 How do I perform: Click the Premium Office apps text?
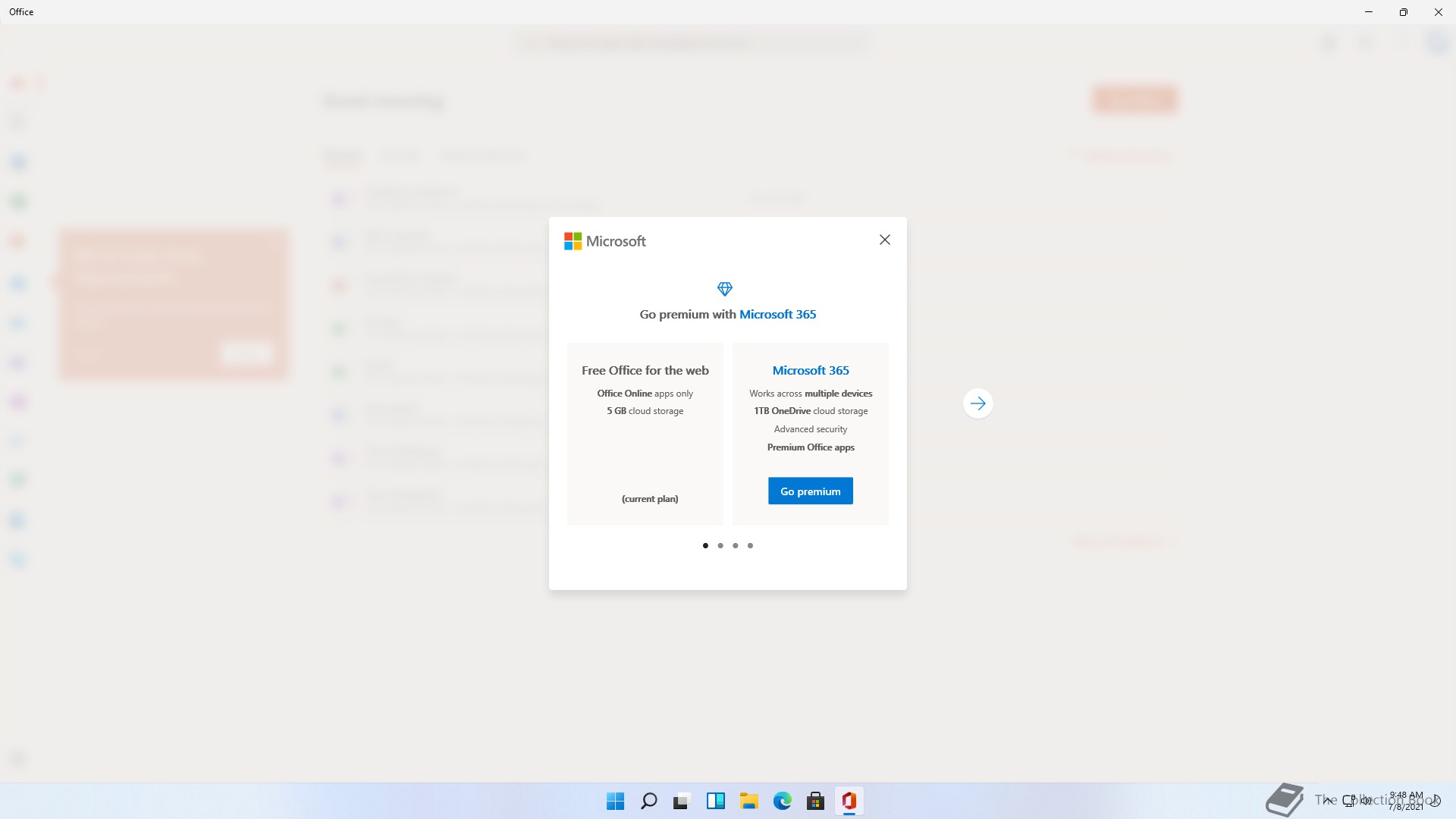[811, 447]
